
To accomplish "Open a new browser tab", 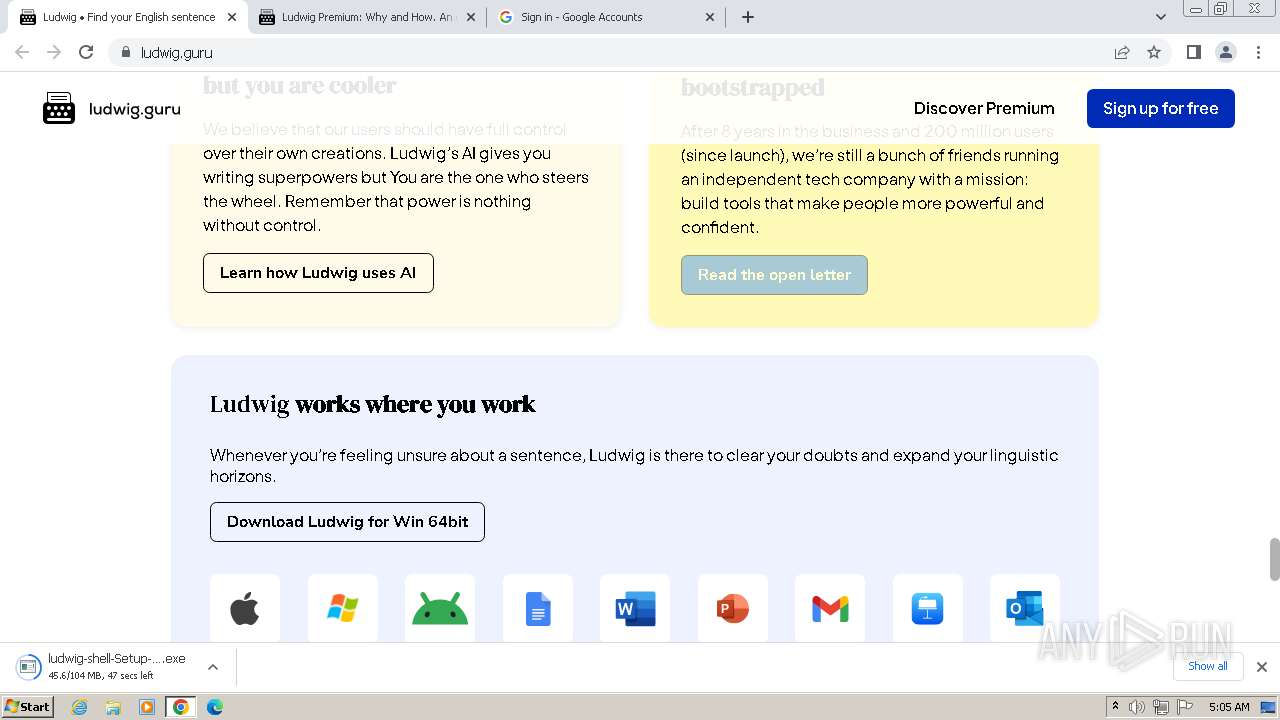I will tap(748, 17).
